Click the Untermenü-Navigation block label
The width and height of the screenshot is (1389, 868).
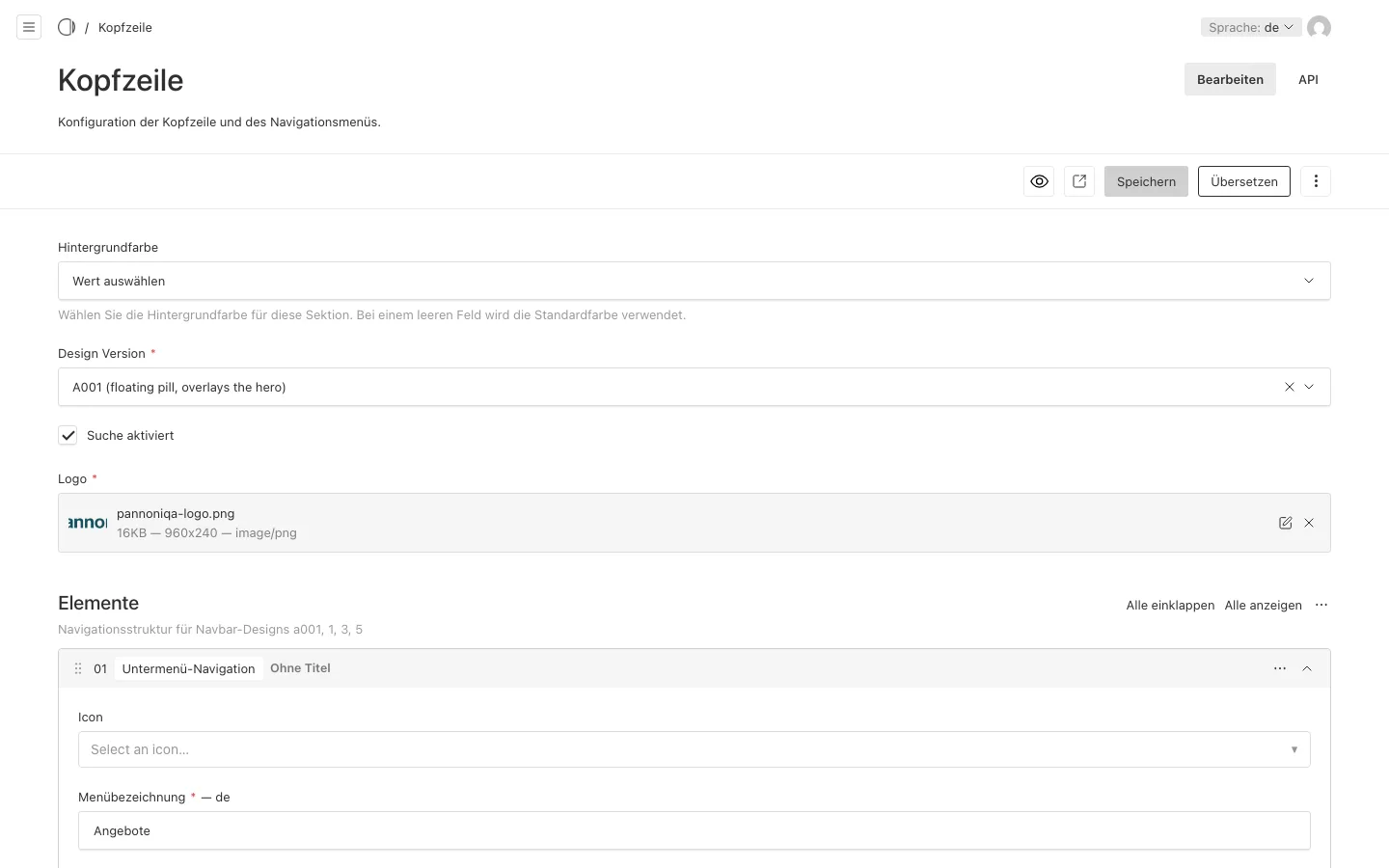(x=189, y=668)
